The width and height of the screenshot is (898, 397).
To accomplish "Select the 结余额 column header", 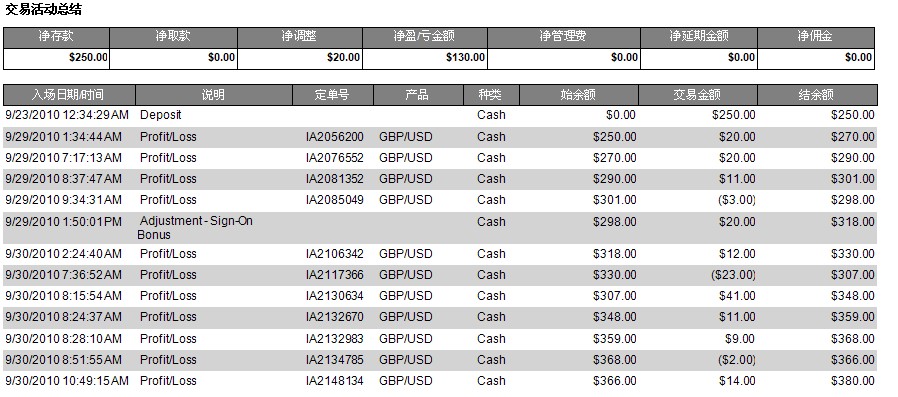I will tap(817, 95).
